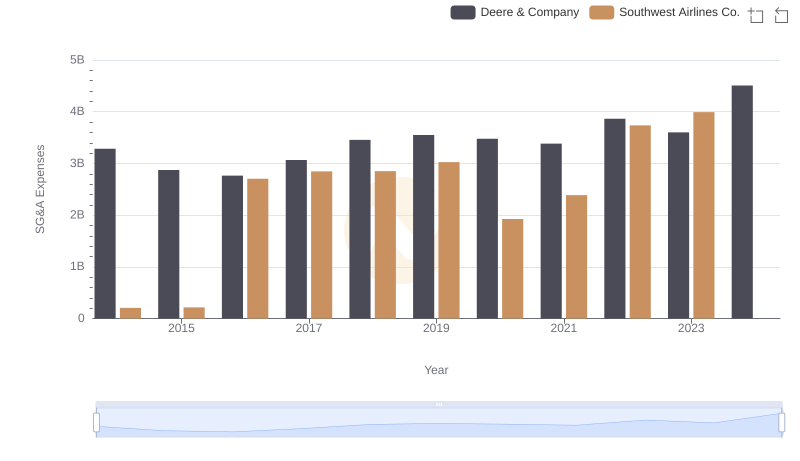This screenshot has height=461, width=800.
Task: Click the dark Deere & Company legend swatch
Action: pos(462,13)
